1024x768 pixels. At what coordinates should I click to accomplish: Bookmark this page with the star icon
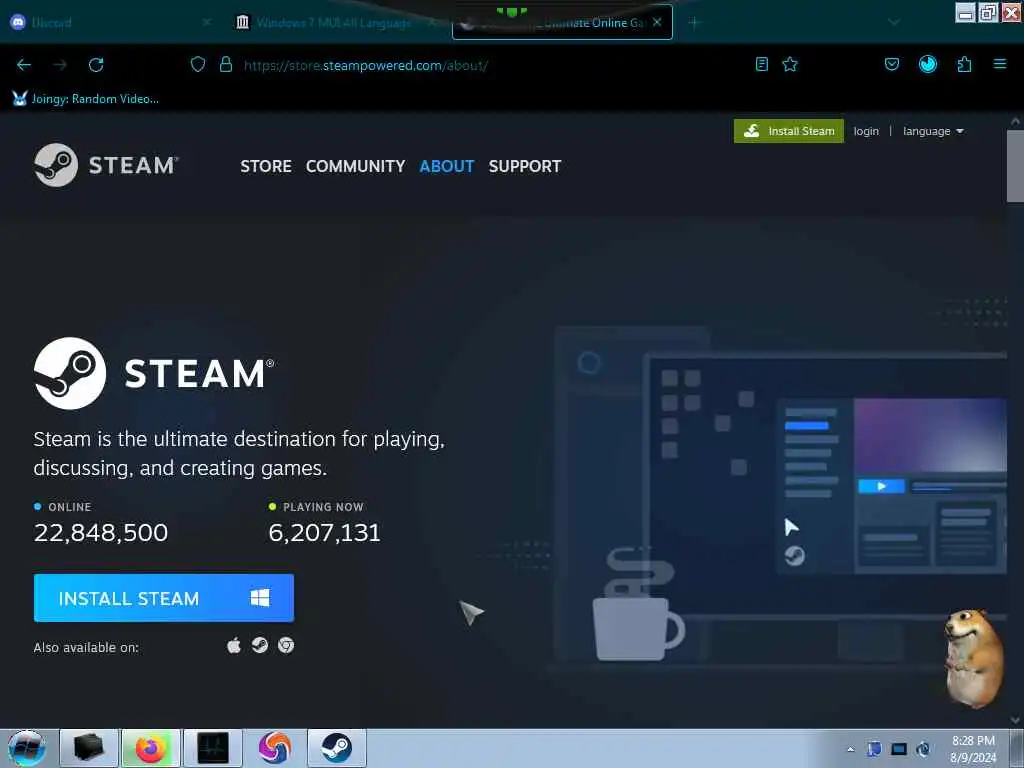point(790,64)
